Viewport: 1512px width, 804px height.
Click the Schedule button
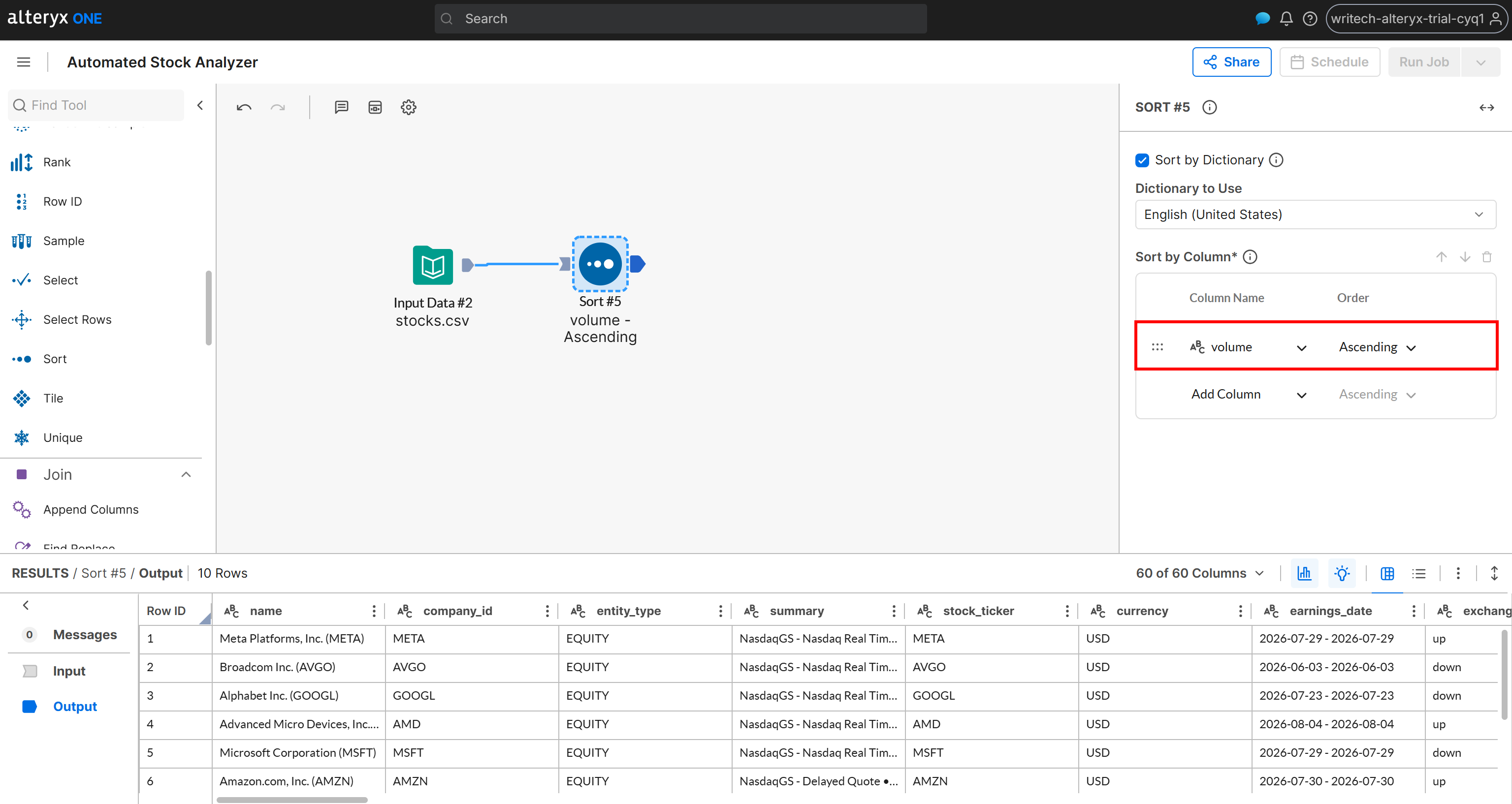(1329, 62)
